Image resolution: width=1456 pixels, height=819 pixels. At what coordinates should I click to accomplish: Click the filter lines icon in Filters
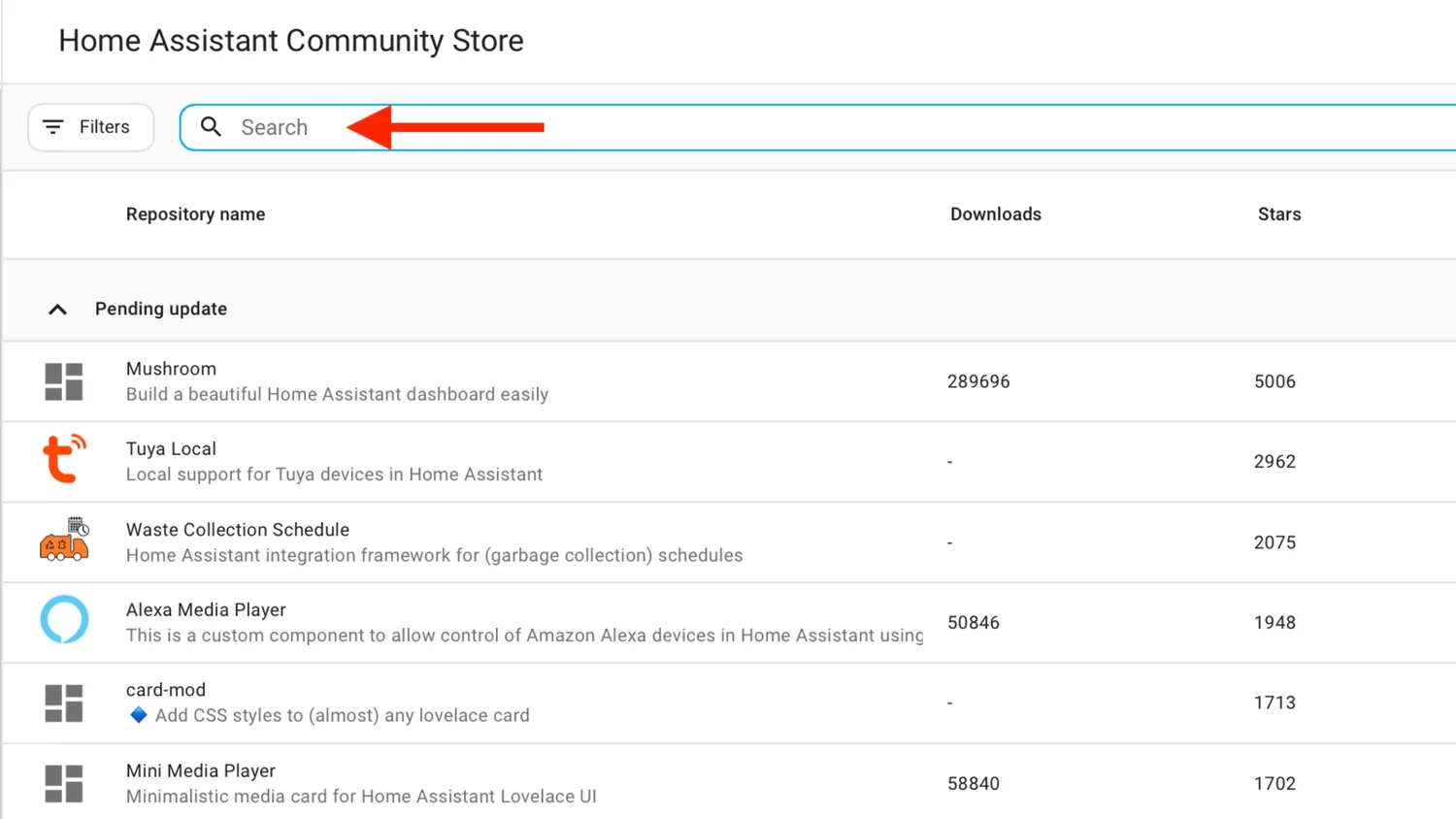coord(53,127)
